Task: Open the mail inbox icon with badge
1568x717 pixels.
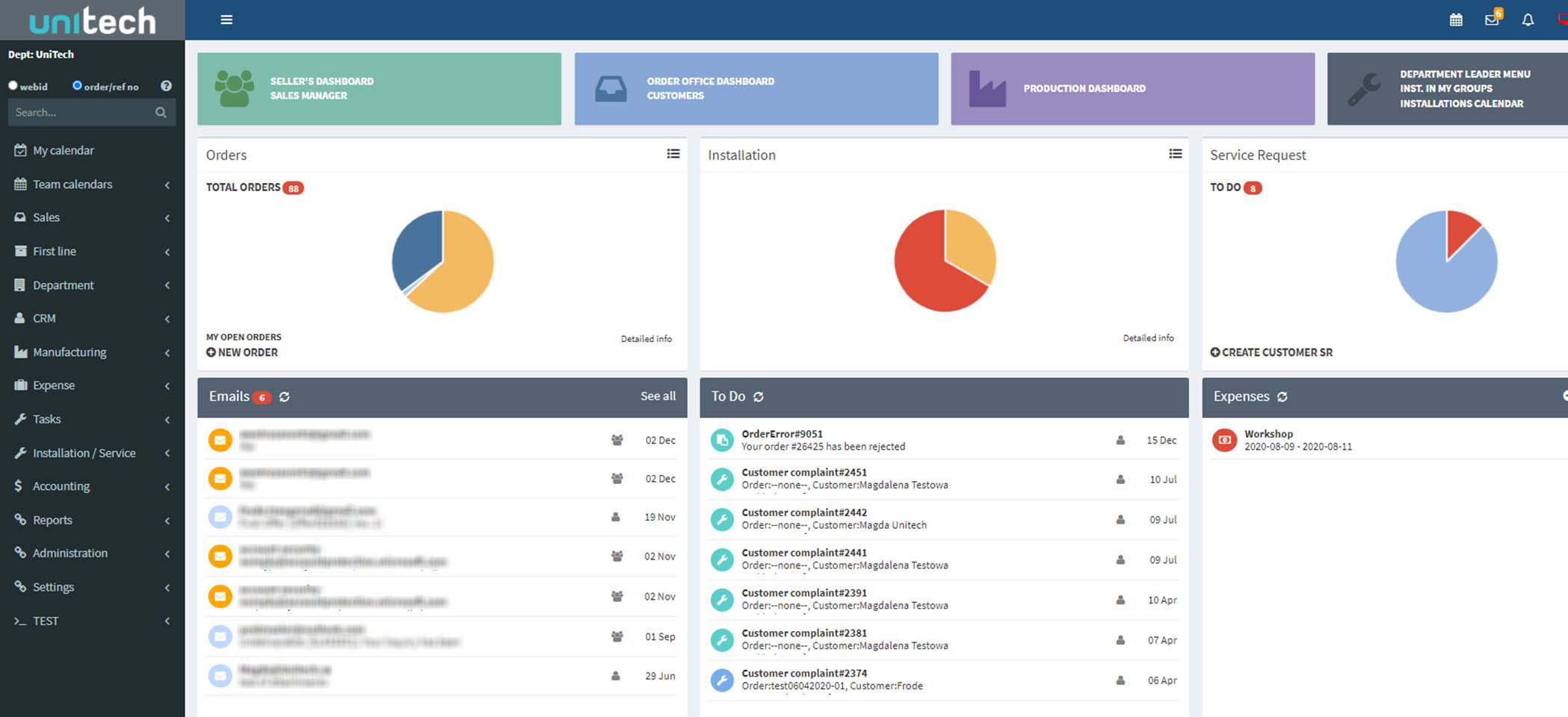Action: pos(1492,19)
